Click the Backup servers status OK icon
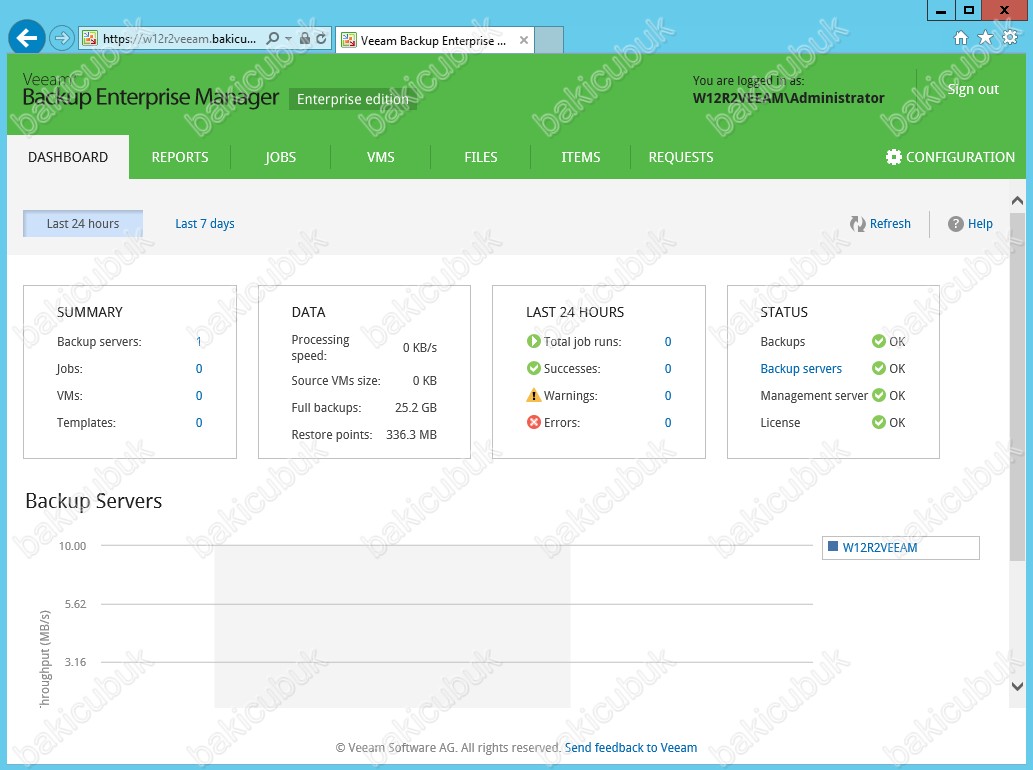1033x770 pixels. [x=879, y=368]
